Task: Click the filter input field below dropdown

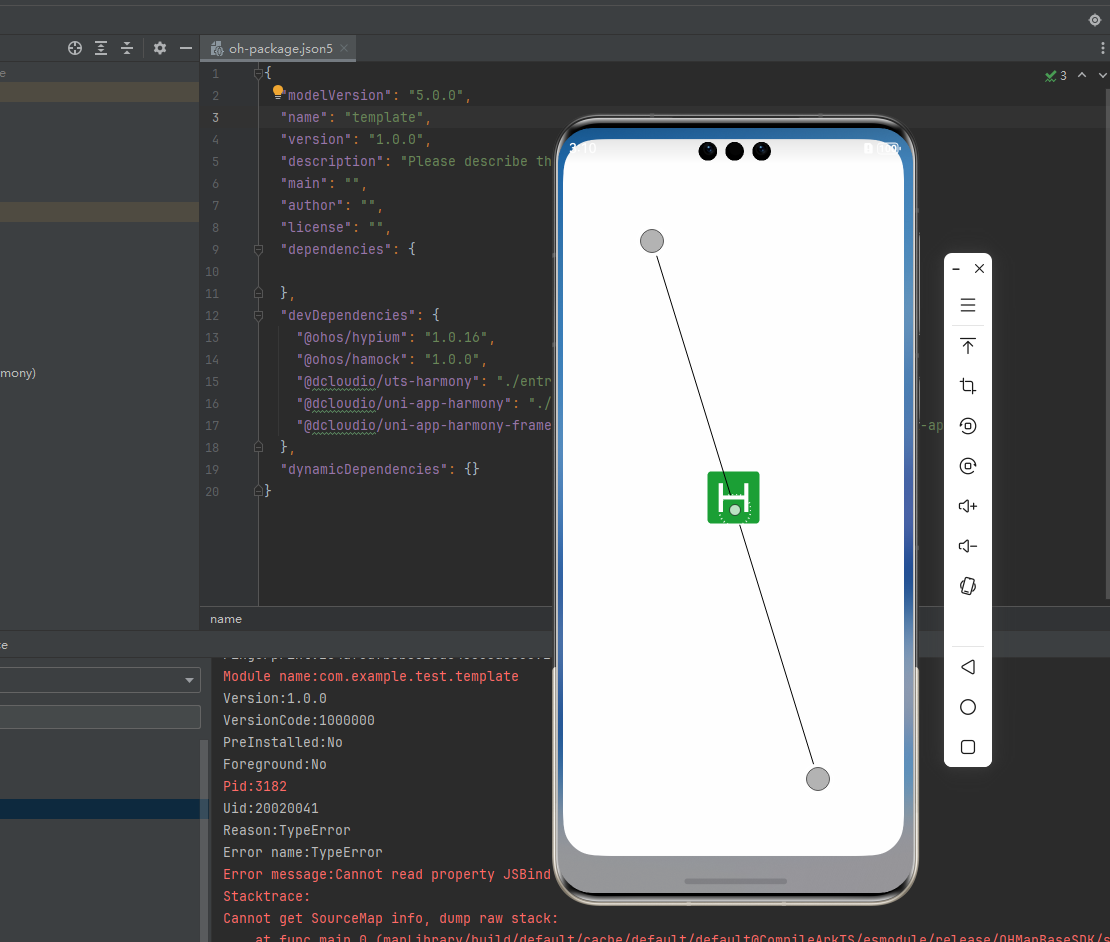Action: click(x=99, y=717)
